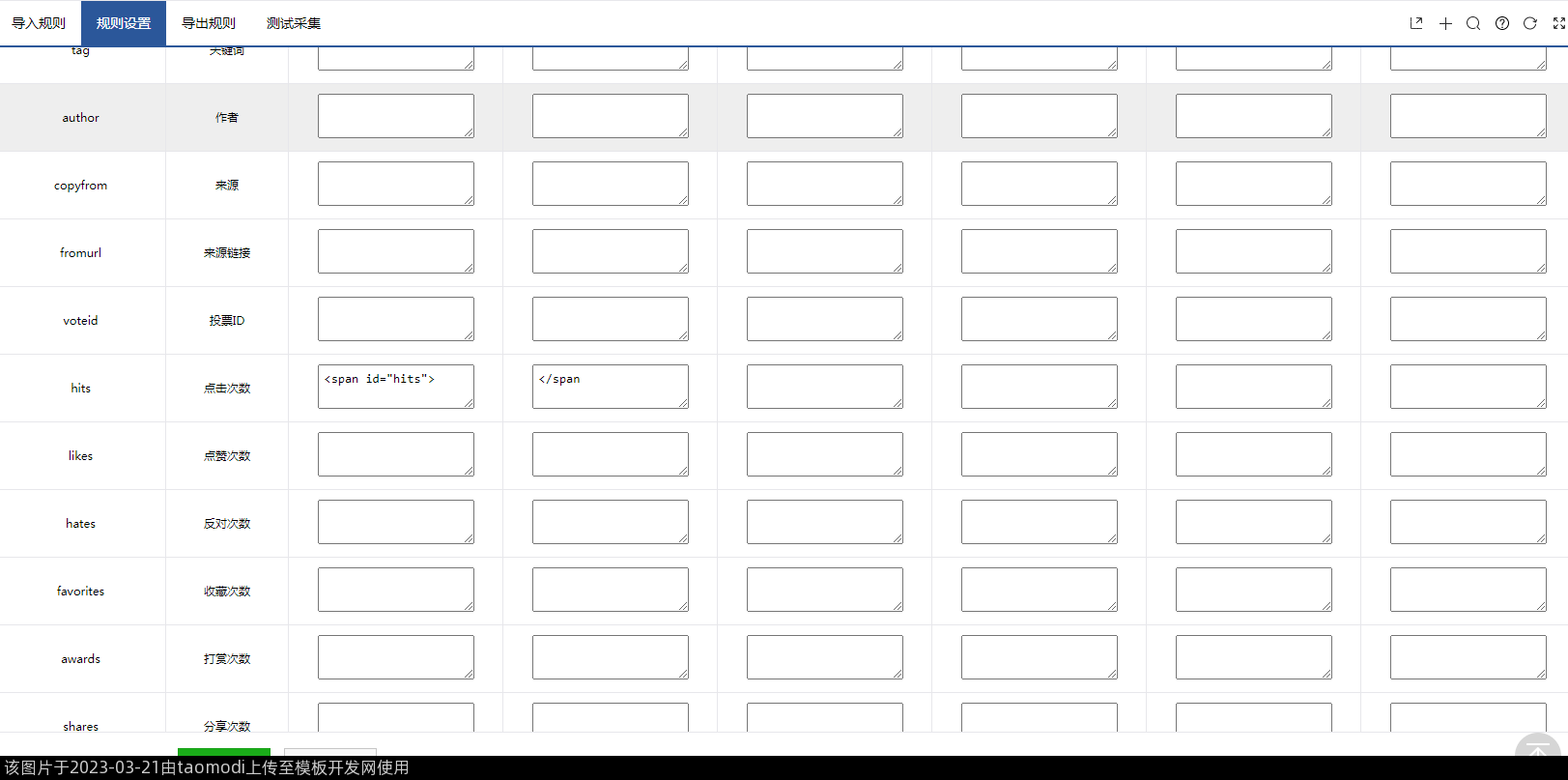Toggle fullscreen with the expand icon
The height and width of the screenshot is (780, 1568).
coord(1558,23)
